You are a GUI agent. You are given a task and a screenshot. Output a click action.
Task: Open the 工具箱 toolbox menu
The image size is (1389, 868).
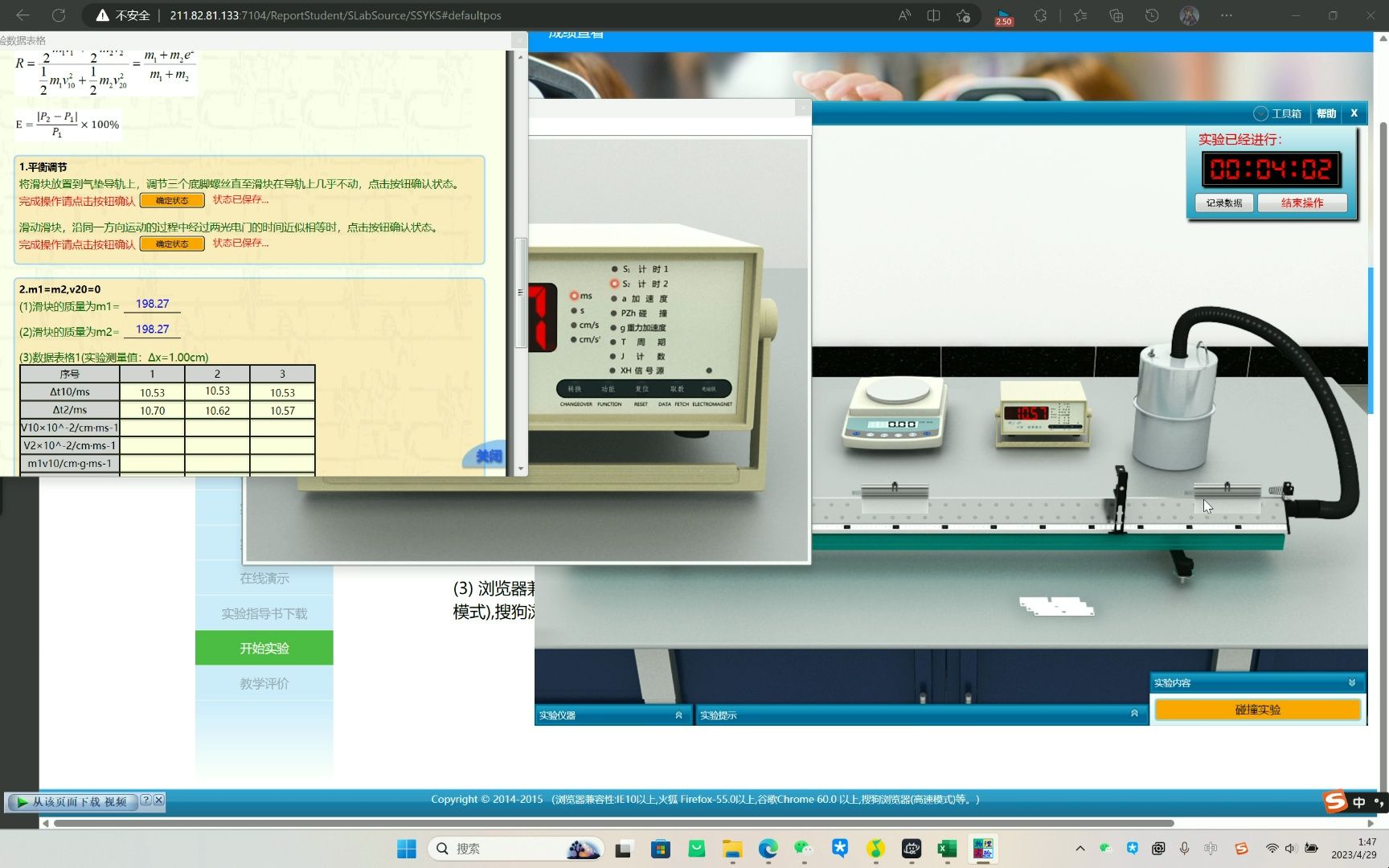[1278, 113]
